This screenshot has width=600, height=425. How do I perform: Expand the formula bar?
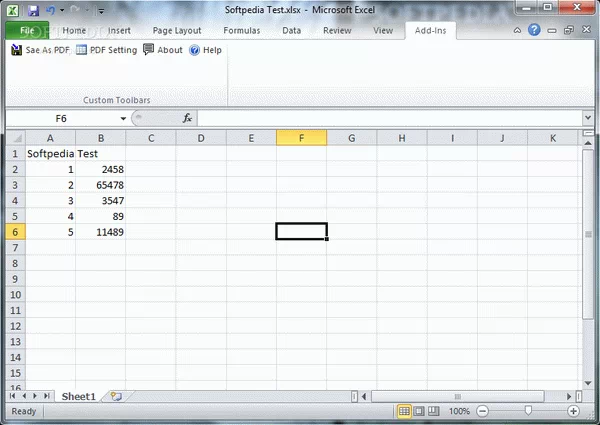coord(587,118)
